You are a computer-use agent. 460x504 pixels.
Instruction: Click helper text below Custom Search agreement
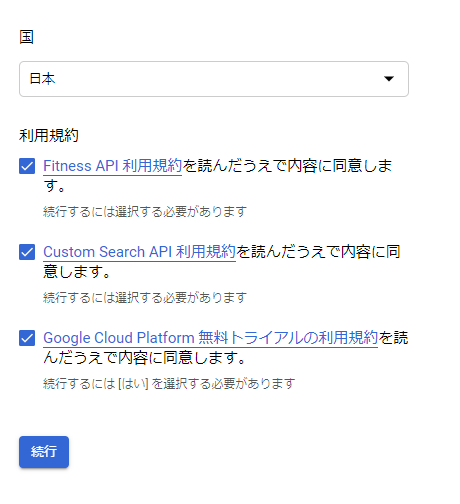pyautogui.click(x=145, y=298)
